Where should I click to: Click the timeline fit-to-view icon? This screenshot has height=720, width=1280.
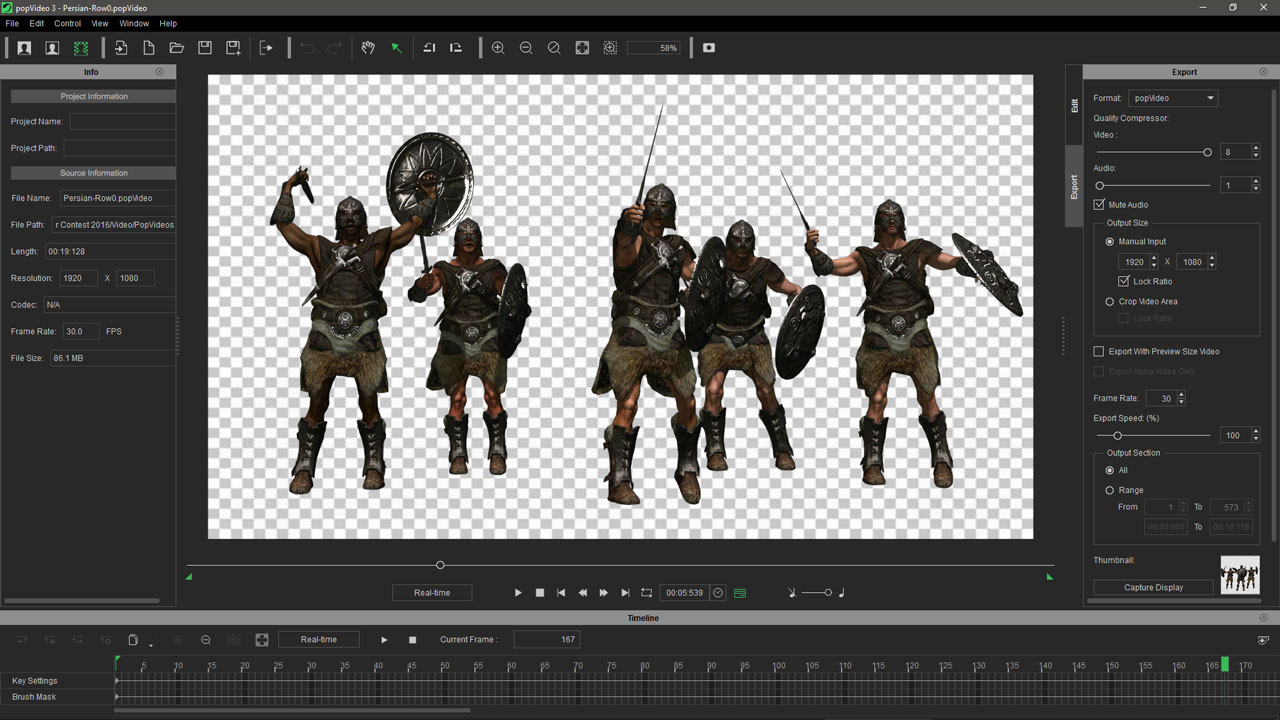[262, 640]
